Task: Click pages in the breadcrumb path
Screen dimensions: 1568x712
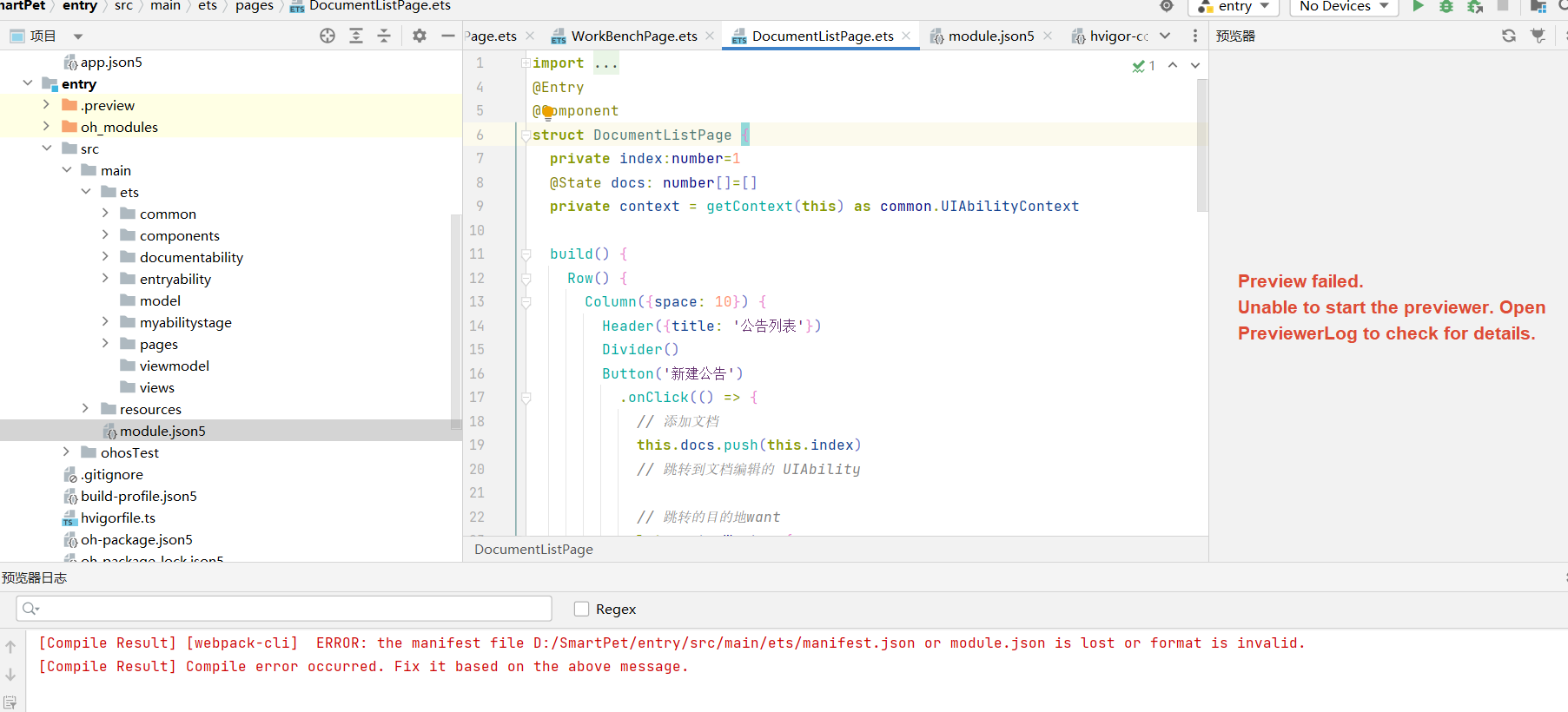Action: click(x=255, y=6)
